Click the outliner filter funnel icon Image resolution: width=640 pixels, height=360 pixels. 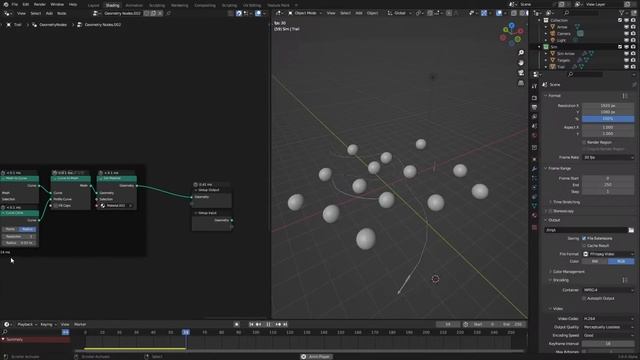pyautogui.click(x=622, y=13)
